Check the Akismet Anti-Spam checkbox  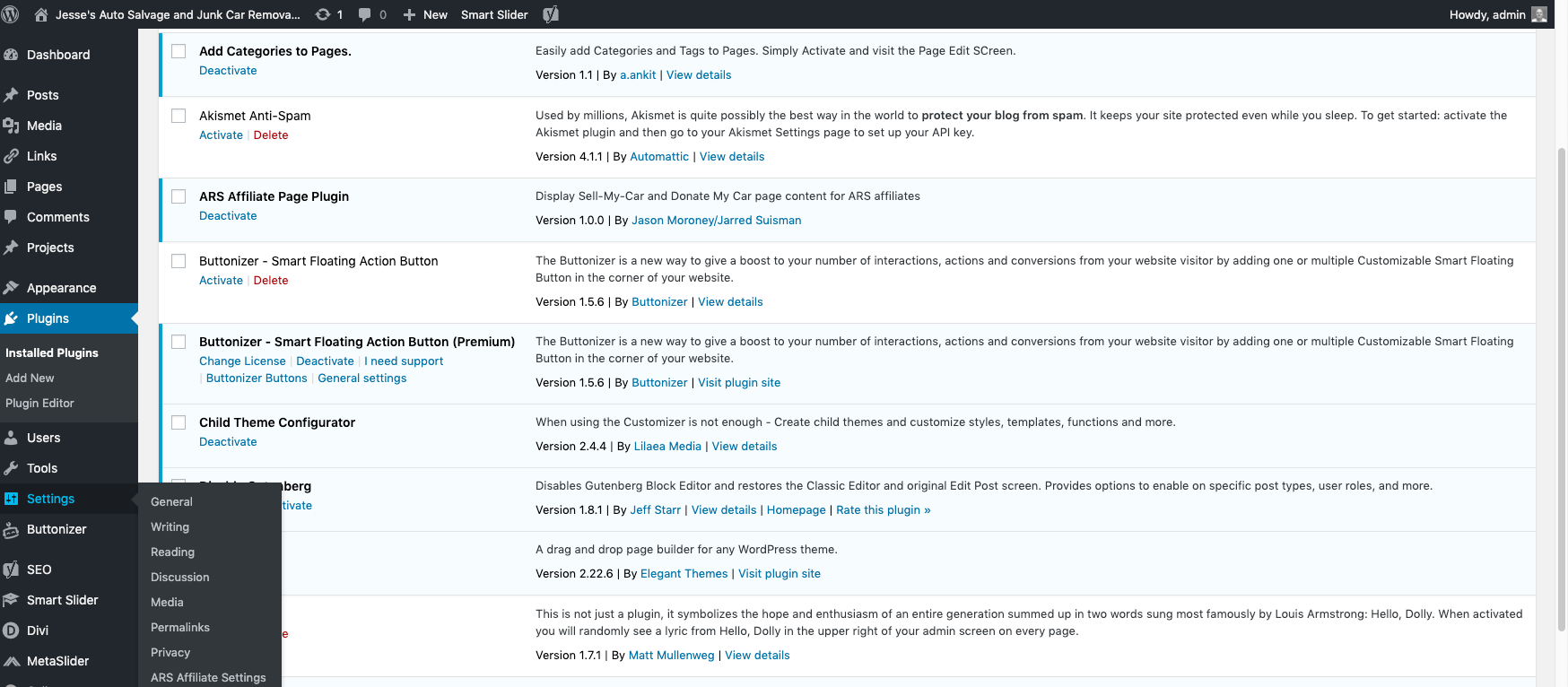pyautogui.click(x=179, y=116)
